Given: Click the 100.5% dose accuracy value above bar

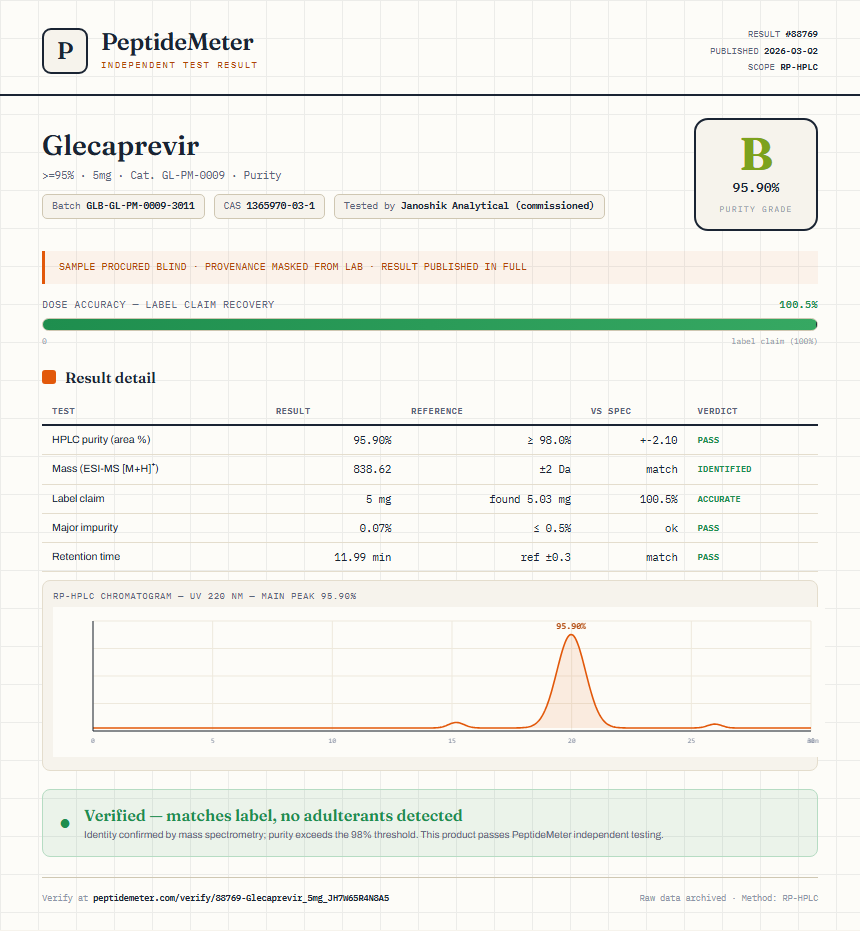Looking at the screenshot, I should (x=798, y=305).
